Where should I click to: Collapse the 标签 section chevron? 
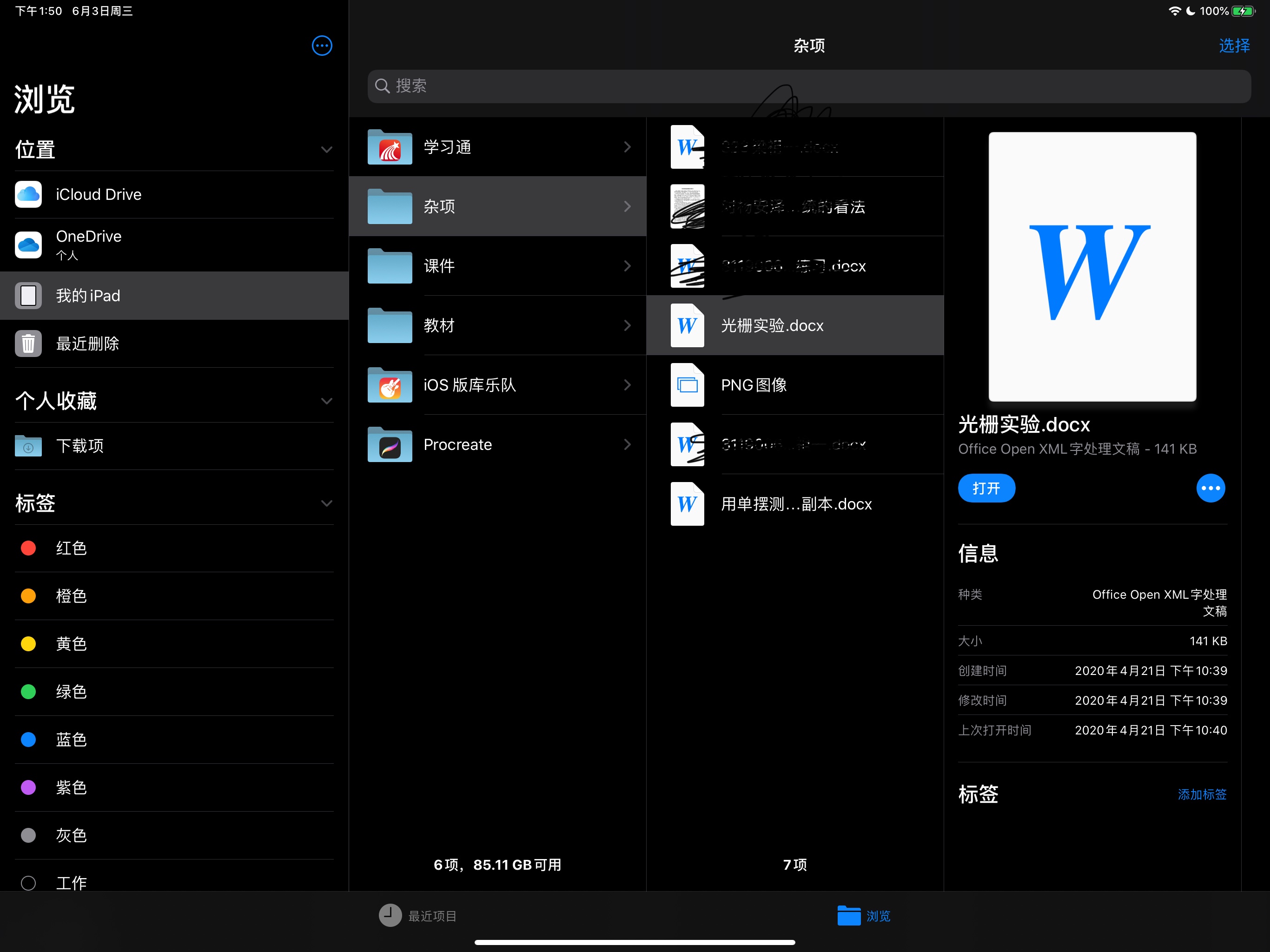click(326, 503)
